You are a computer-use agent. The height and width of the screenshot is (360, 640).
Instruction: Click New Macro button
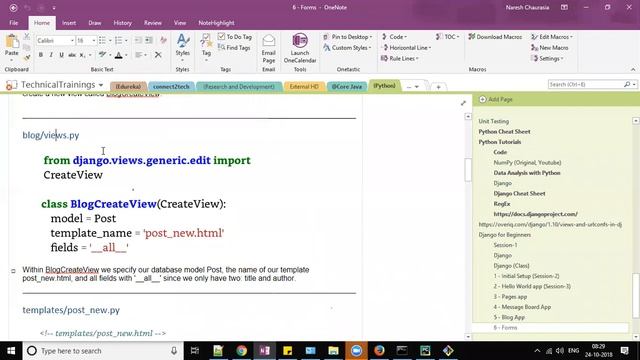549,48
